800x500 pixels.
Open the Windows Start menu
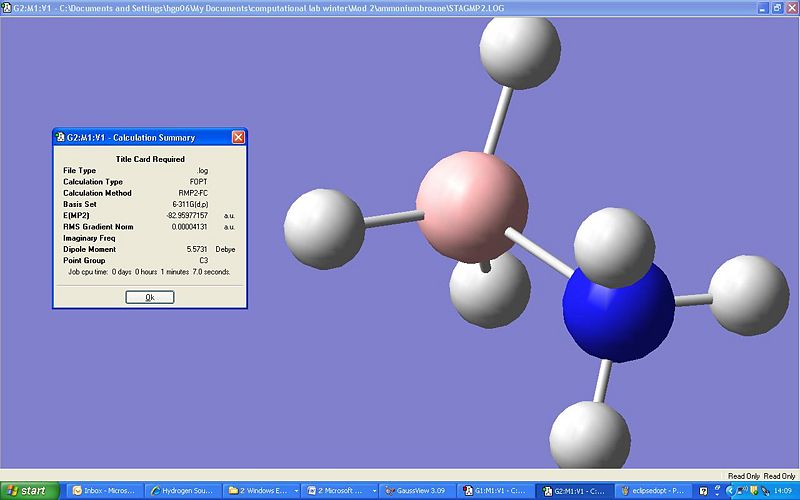tap(28, 491)
